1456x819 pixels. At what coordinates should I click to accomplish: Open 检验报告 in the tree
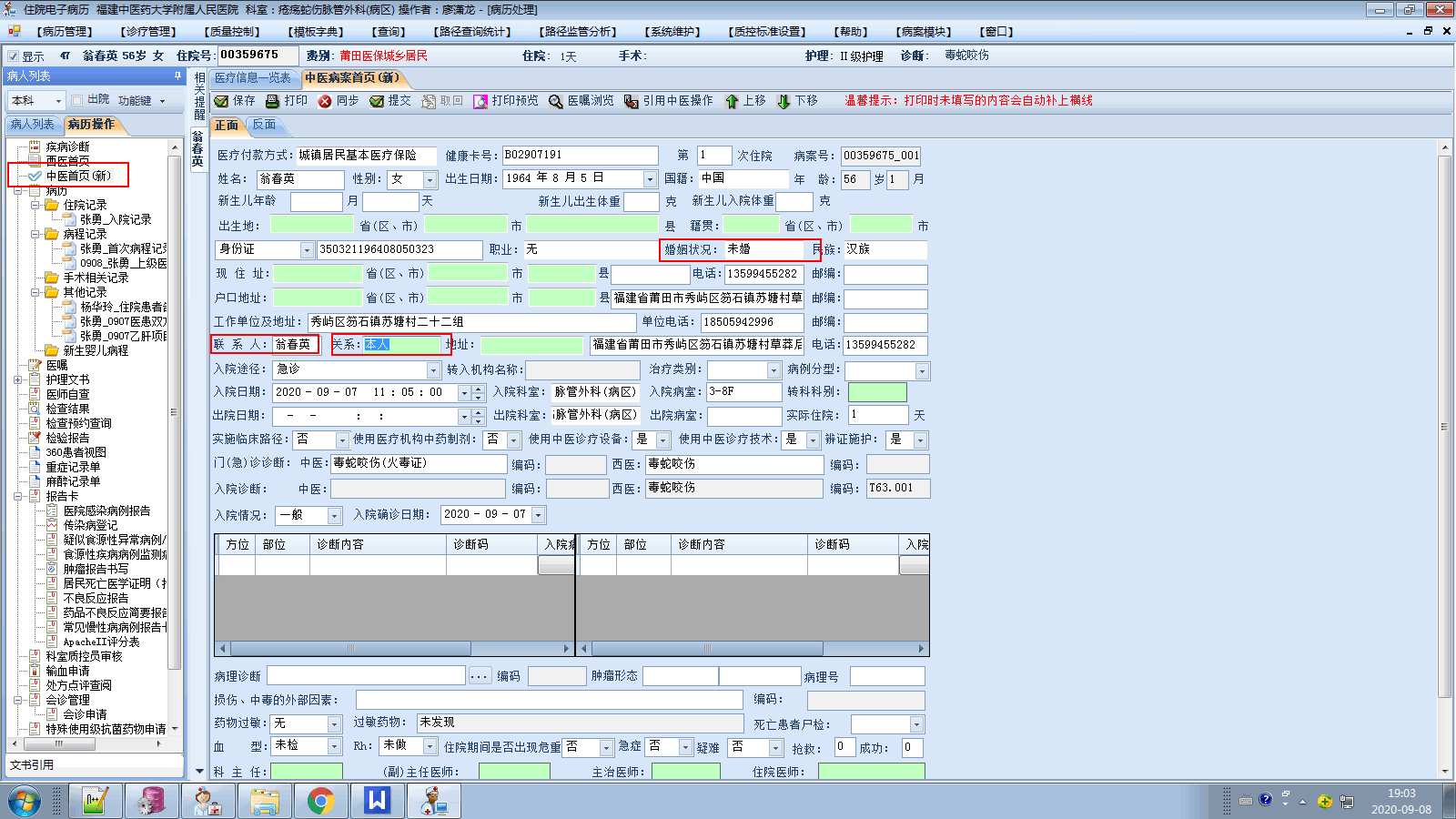point(67,438)
